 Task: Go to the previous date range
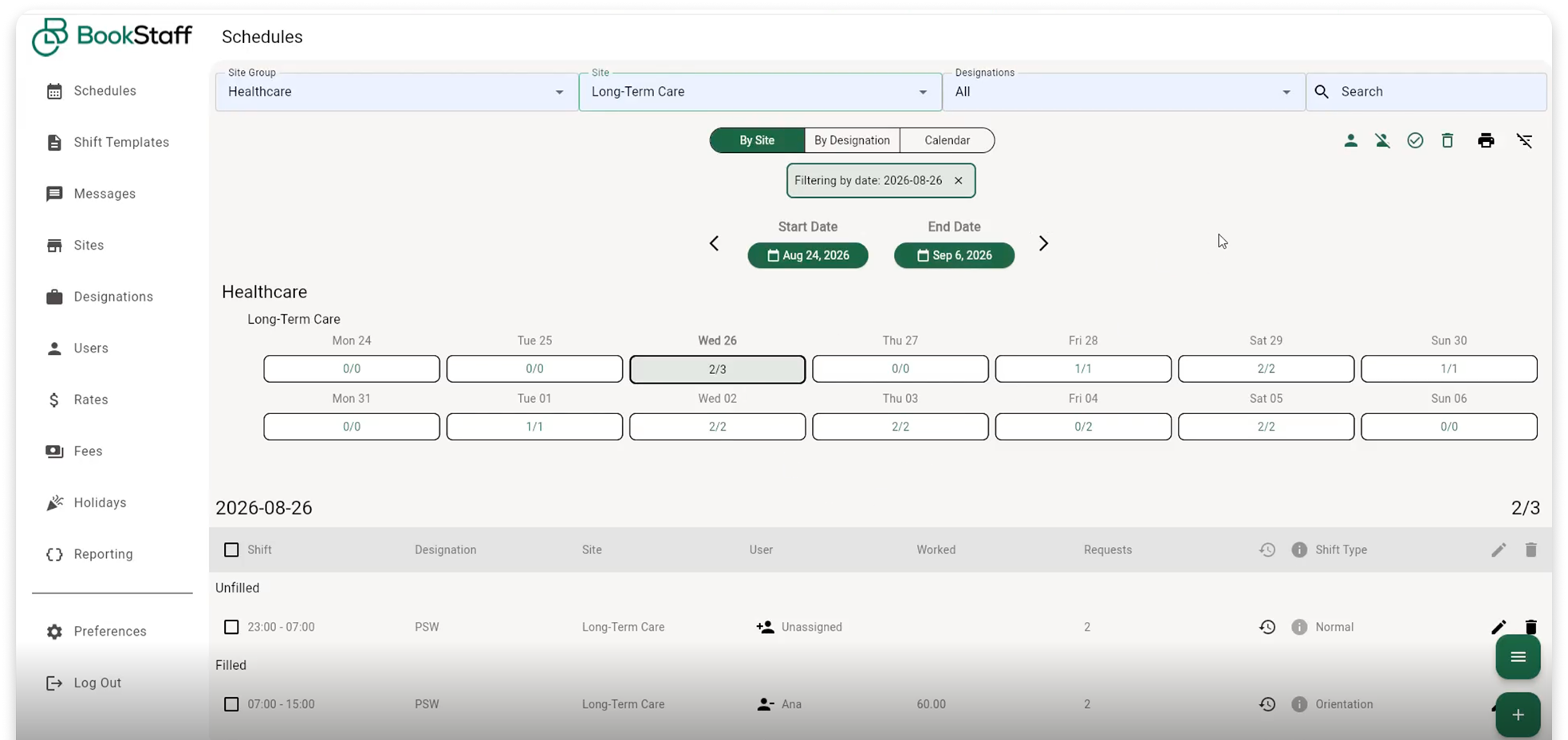[714, 243]
